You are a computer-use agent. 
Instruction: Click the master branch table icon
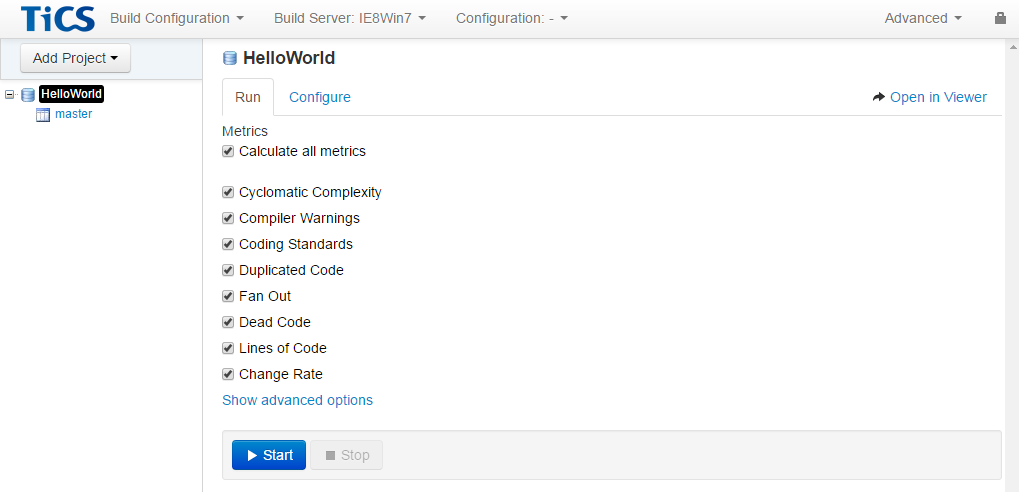point(43,115)
